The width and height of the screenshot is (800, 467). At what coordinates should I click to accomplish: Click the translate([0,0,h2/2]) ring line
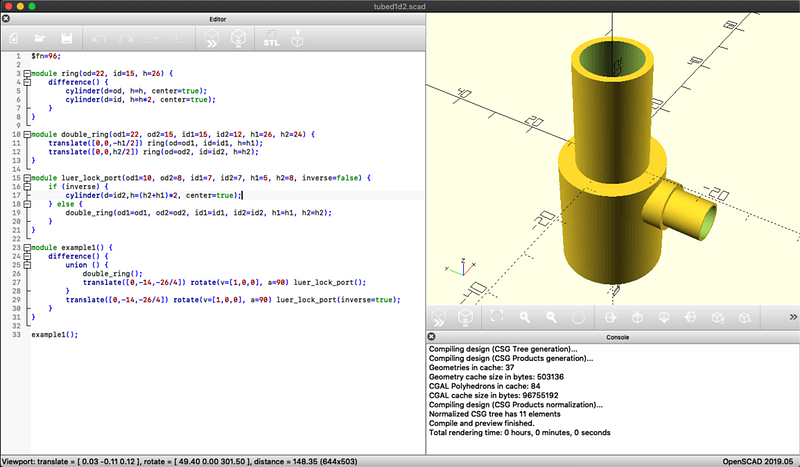click(x=154, y=152)
